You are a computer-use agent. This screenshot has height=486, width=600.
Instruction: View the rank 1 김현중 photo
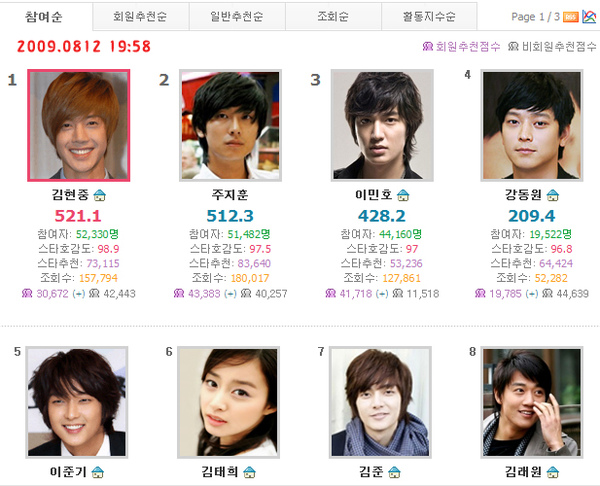click(x=79, y=125)
